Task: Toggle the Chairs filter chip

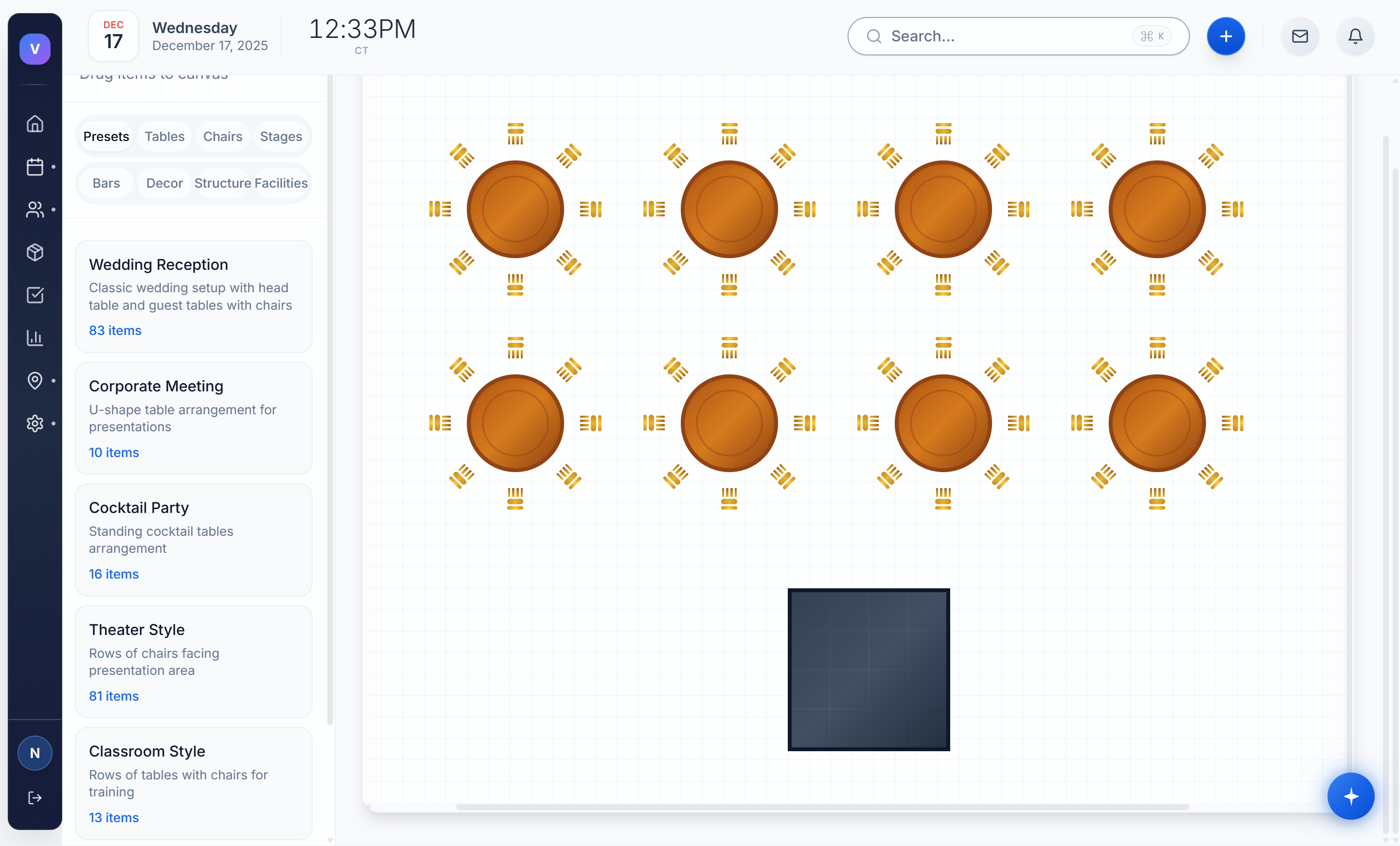Action: pyautogui.click(x=223, y=136)
